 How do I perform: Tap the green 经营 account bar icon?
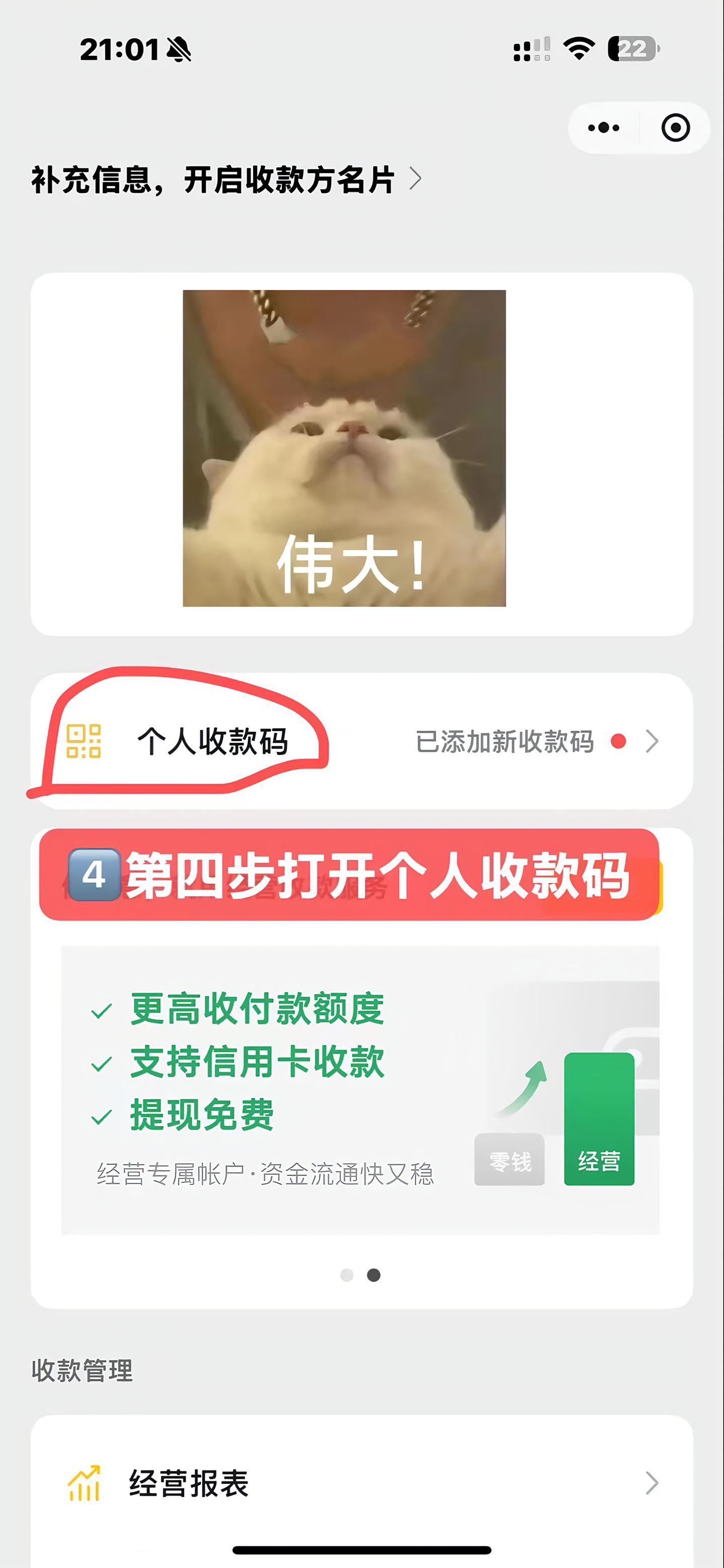point(599,1119)
